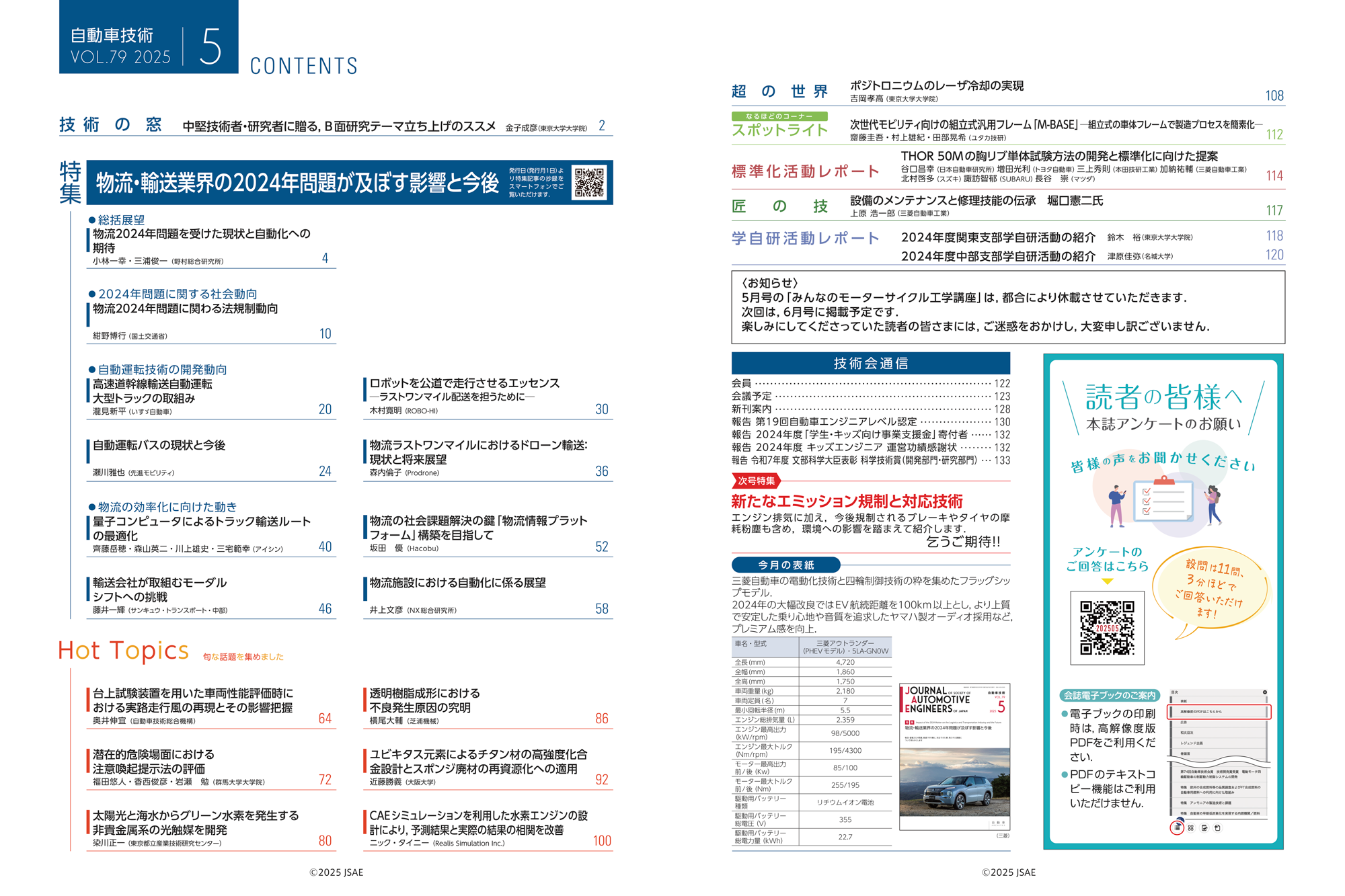The height and width of the screenshot is (896, 1345).
Task: Click the reader survey QR code labeled 202505
Action: pos(1107,628)
